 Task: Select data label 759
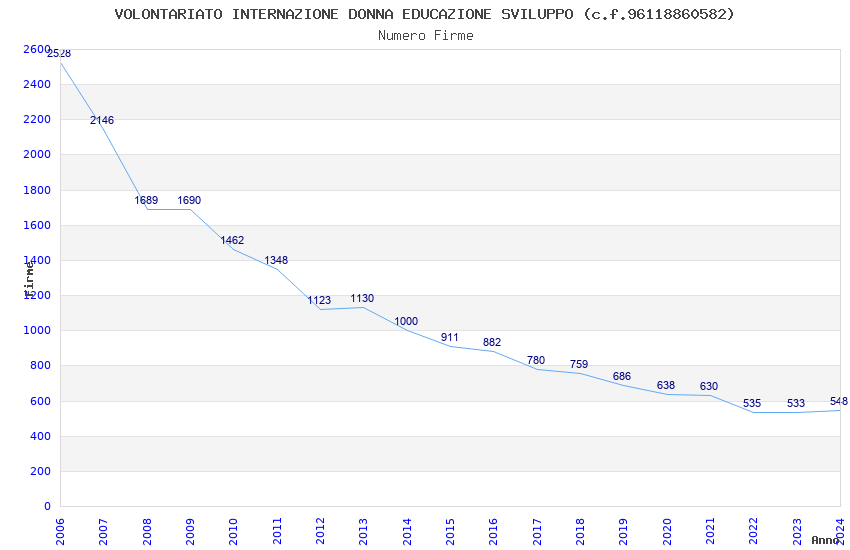(x=579, y=364)
